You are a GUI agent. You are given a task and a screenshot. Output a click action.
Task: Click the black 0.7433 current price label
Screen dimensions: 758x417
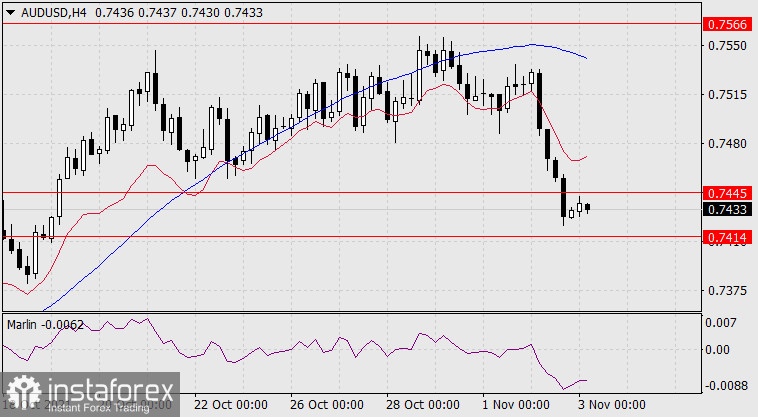[x=725, y=209]
